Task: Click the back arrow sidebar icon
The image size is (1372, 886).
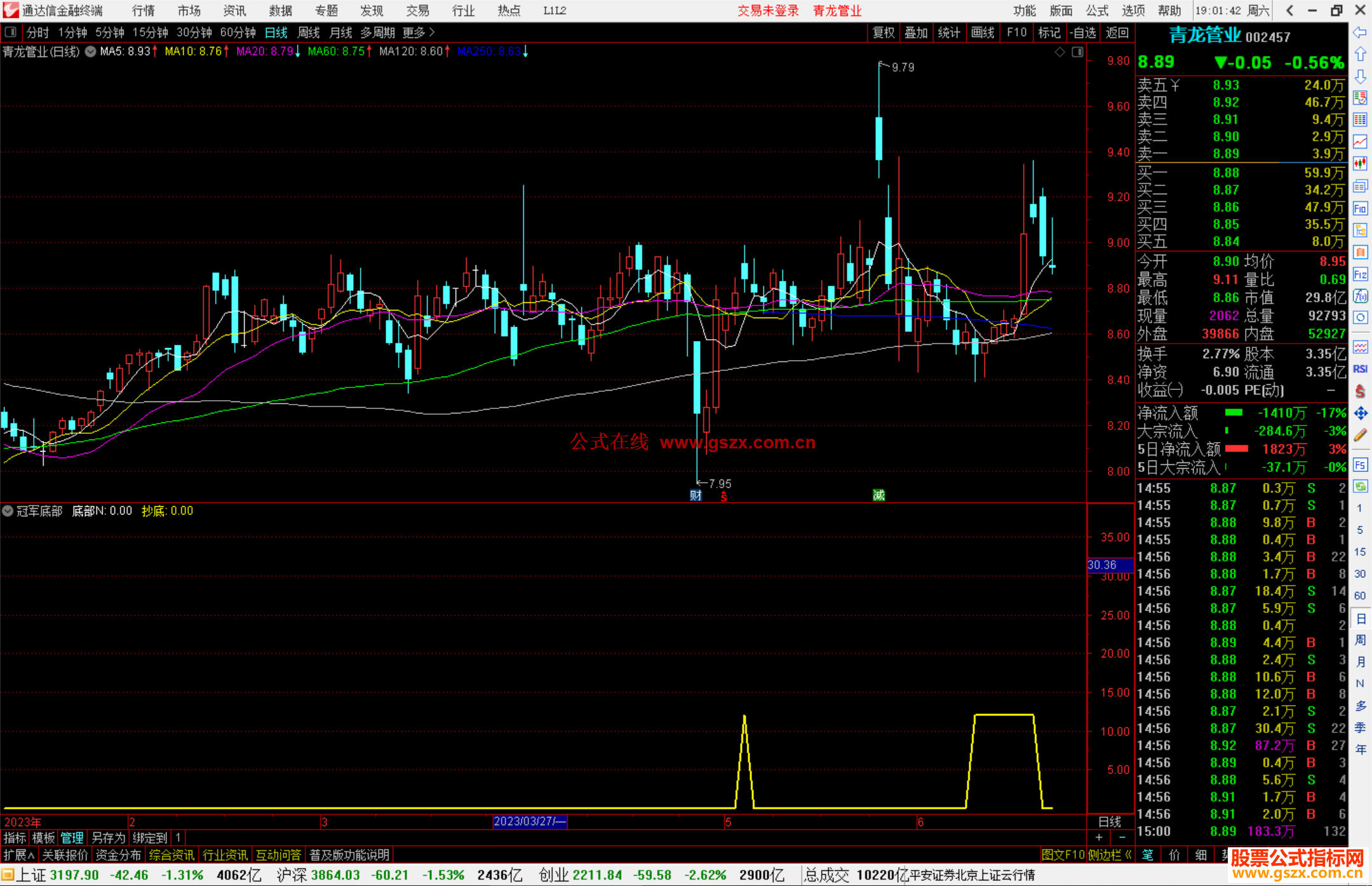Action: (x=1360, y=32)
